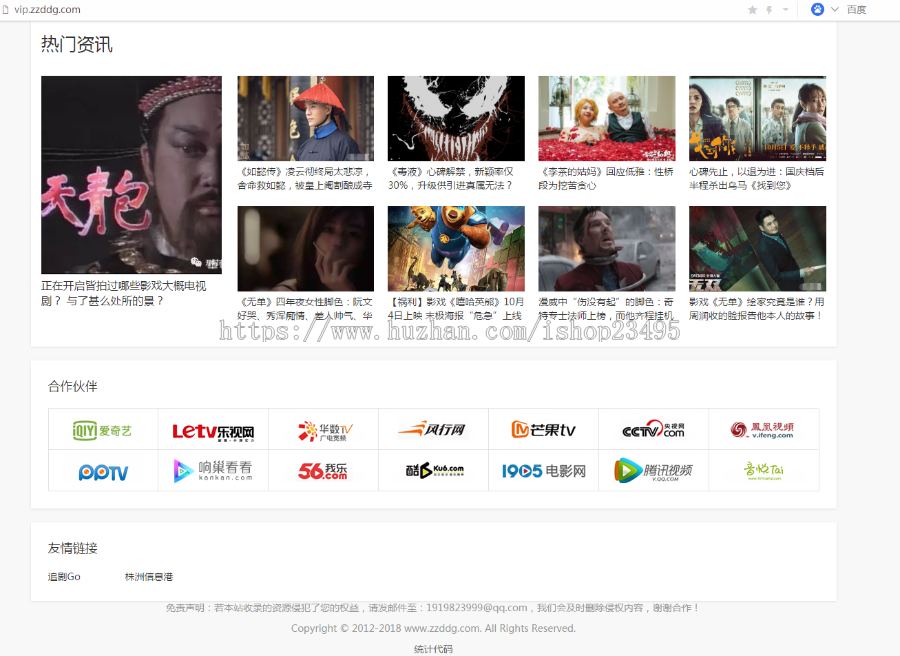The image size is (900, 656).
Task: Open the large 包青天 featured thumbnail
Action: [x=131, y=174]
